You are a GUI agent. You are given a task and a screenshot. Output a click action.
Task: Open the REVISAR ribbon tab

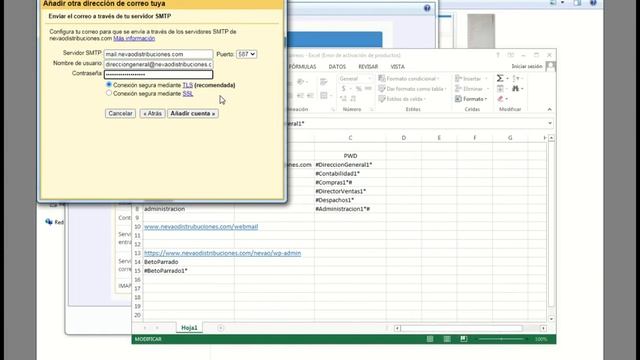(x=368, y=67)
